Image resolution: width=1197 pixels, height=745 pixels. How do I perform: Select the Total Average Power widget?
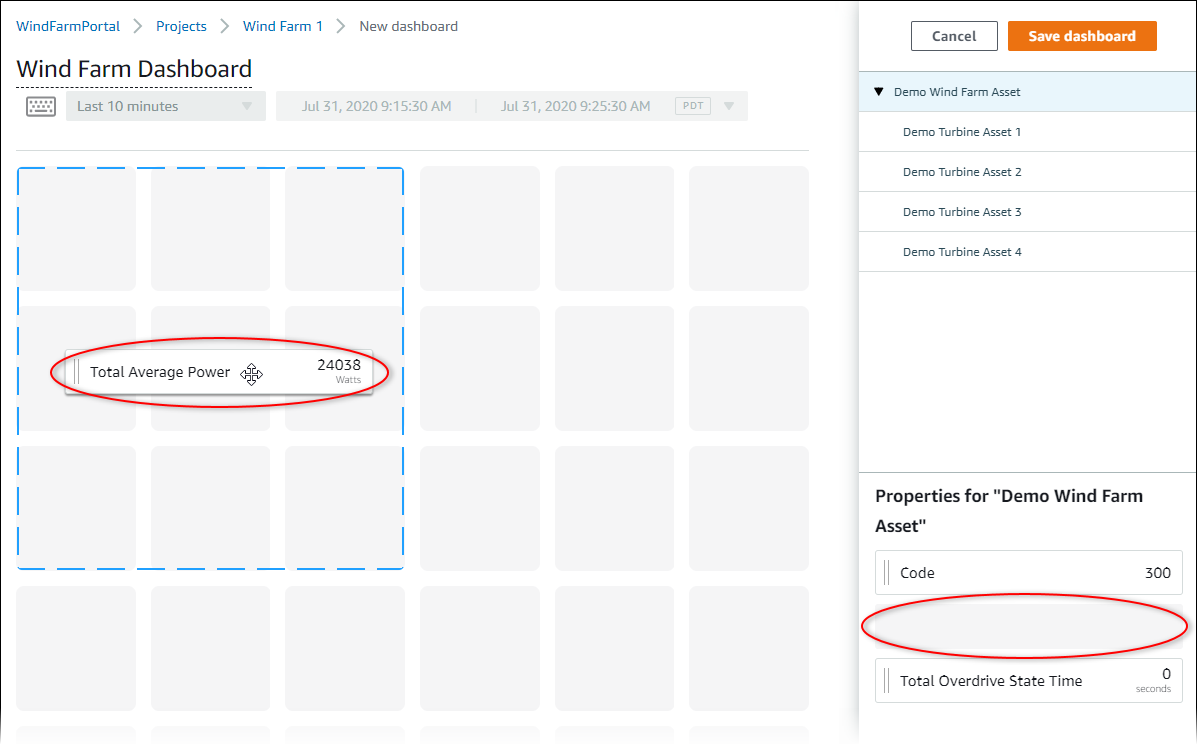pyautogui.click(x=220, y=370)
